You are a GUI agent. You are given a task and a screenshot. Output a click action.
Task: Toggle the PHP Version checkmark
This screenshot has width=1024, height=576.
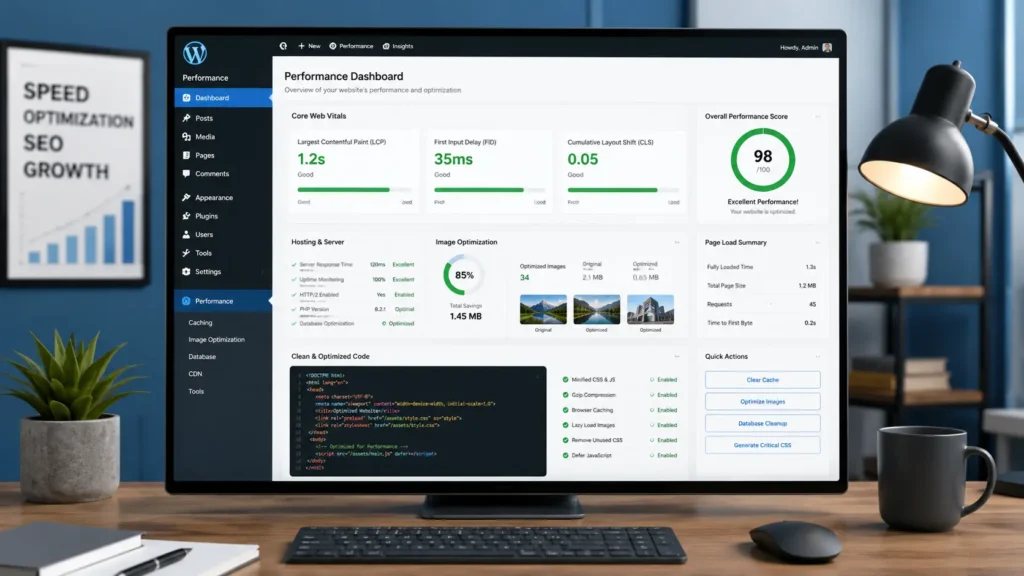[294, 309]
